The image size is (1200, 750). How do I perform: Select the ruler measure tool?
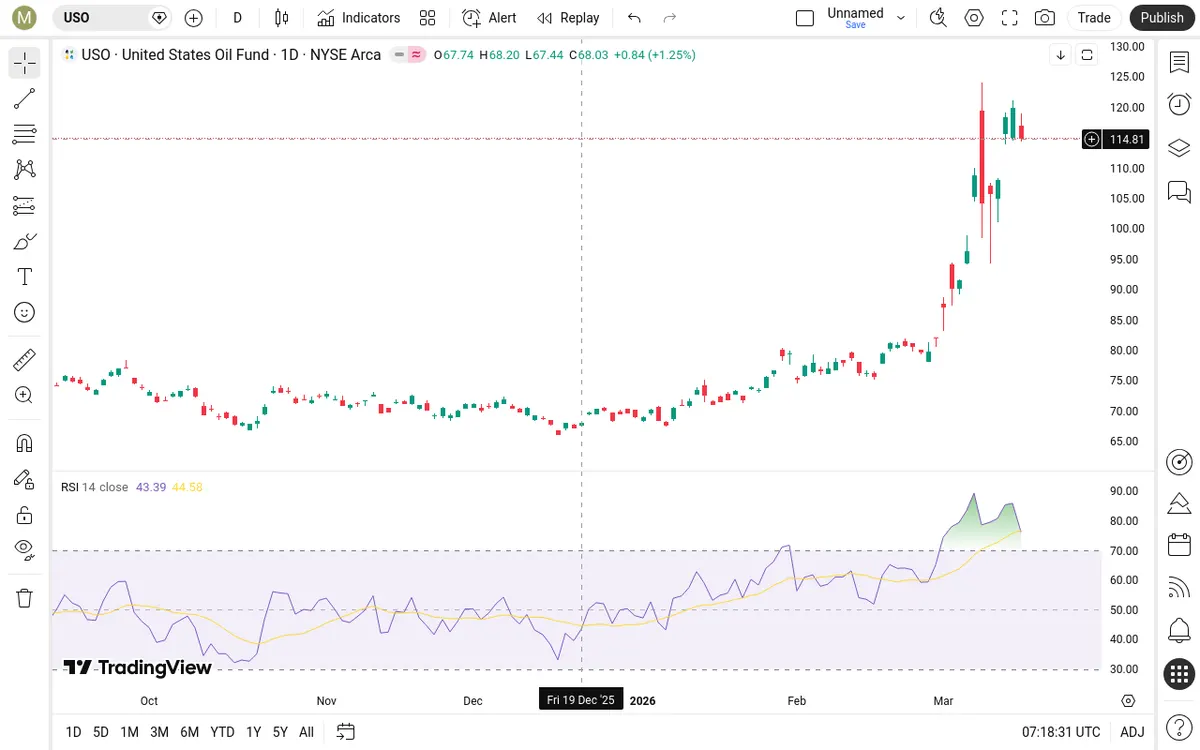click(25, 359)
